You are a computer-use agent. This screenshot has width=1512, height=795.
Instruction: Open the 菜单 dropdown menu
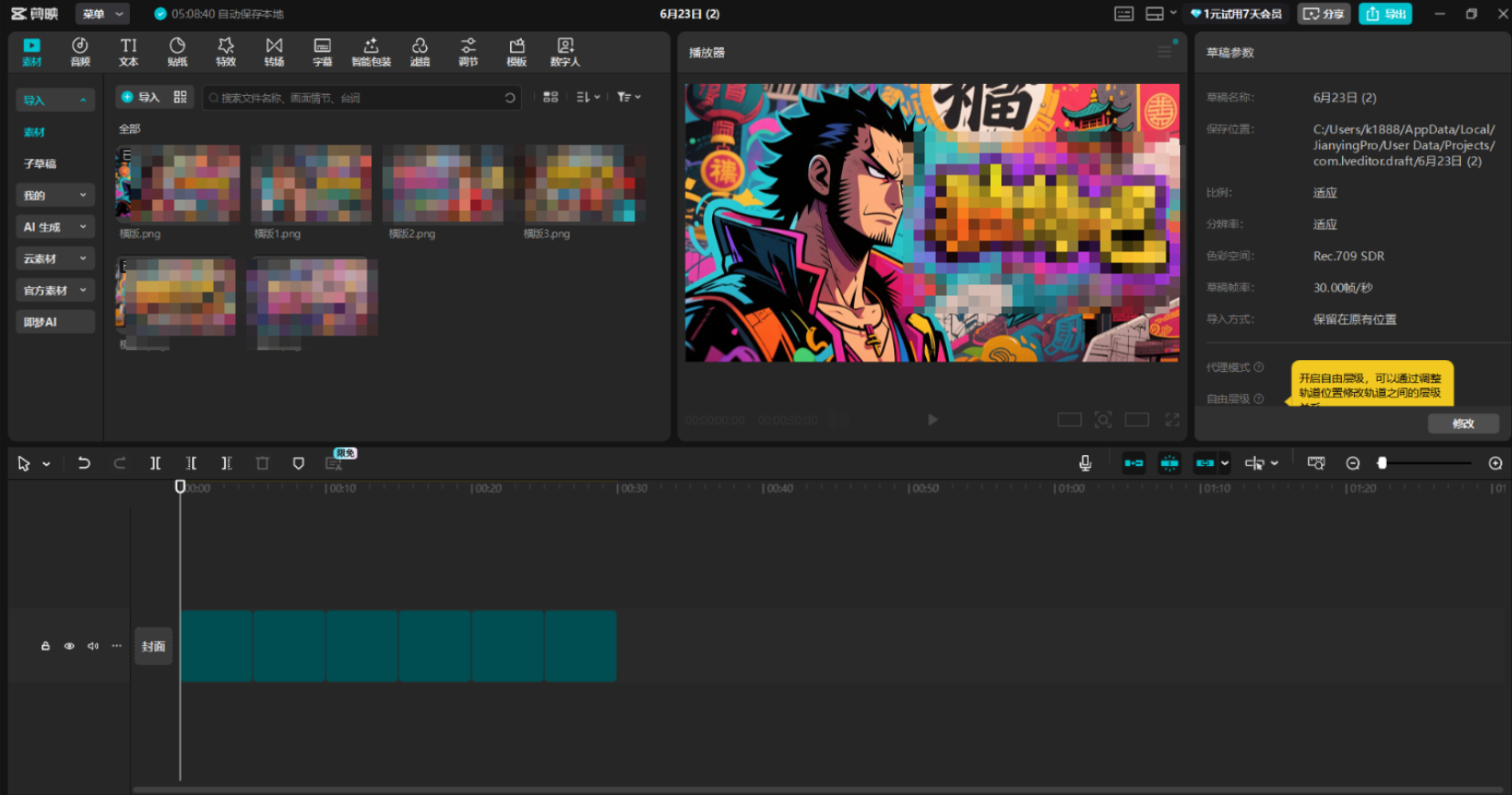pos(101,14)
